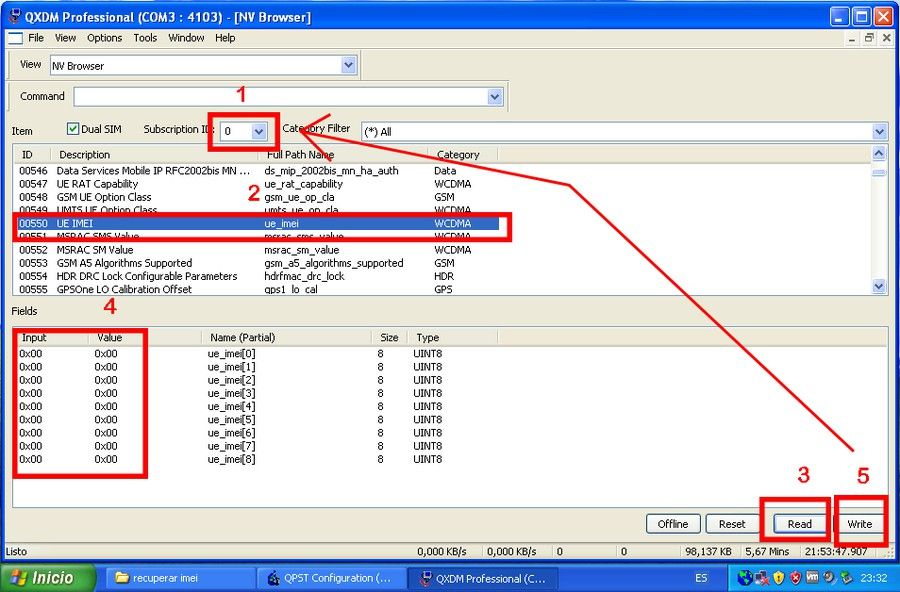
Task: Click the taskbar clock showing 23:32
Action: [x=873, y=578]
